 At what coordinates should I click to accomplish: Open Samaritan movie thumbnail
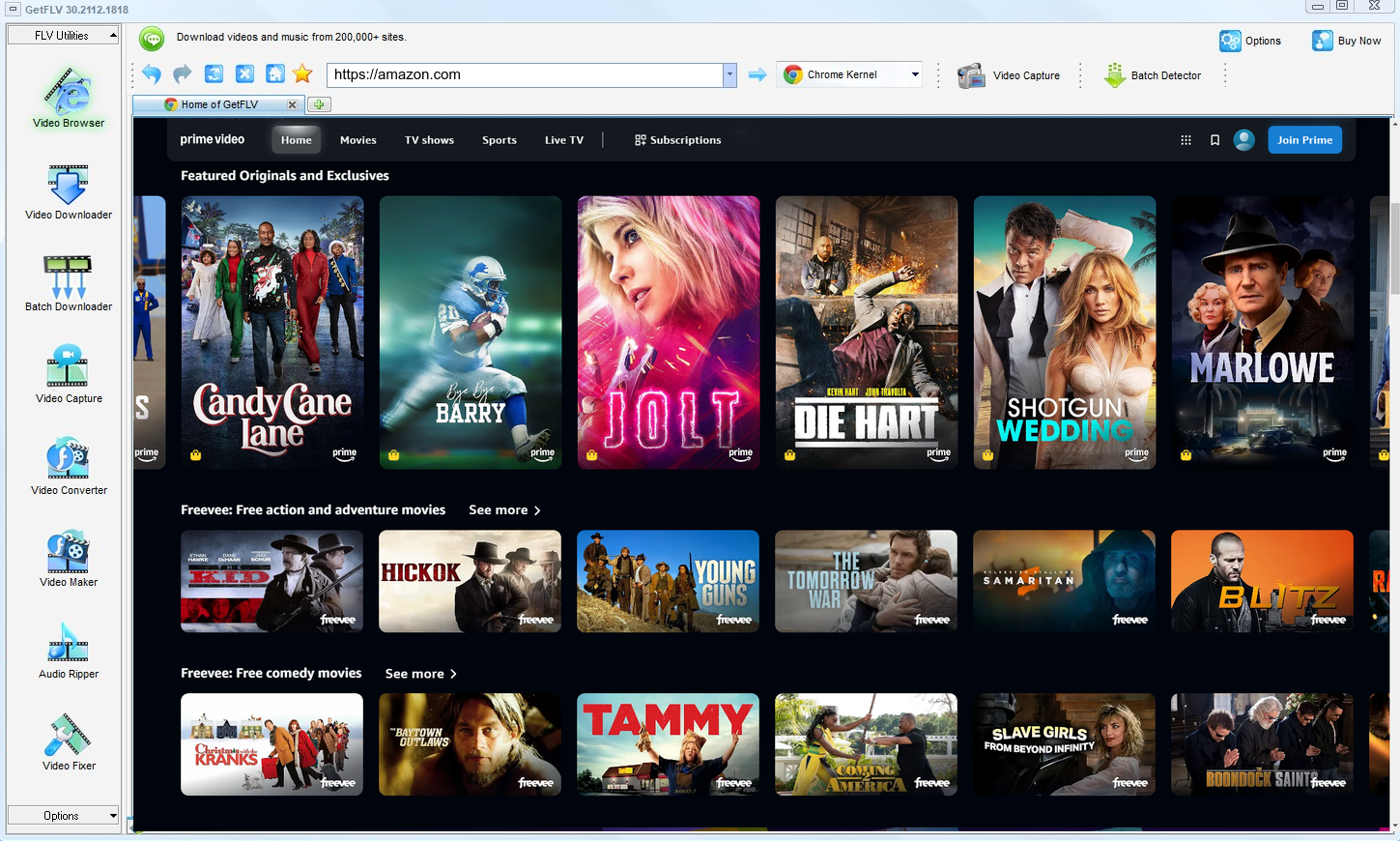1064,581
